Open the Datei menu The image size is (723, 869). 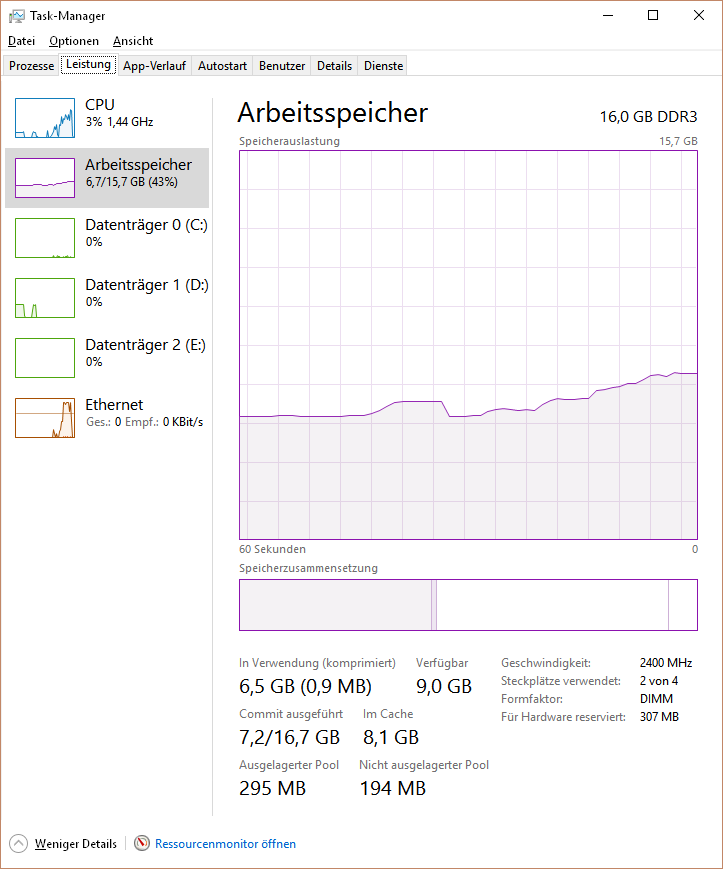coord(22,41)
